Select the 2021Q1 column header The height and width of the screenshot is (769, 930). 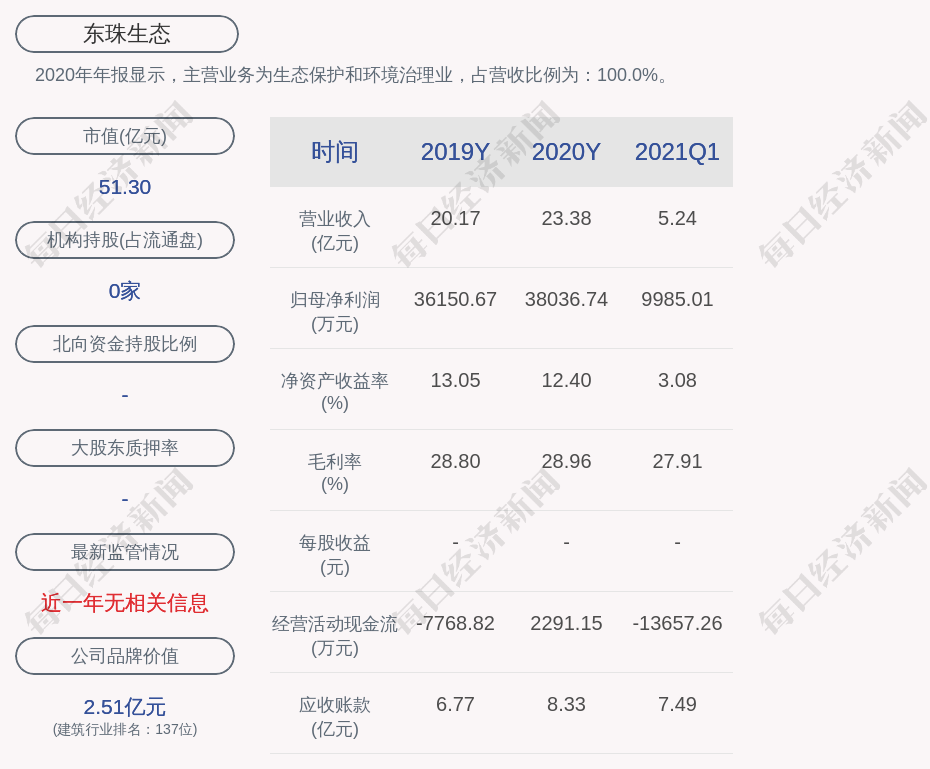coord(677,152)
